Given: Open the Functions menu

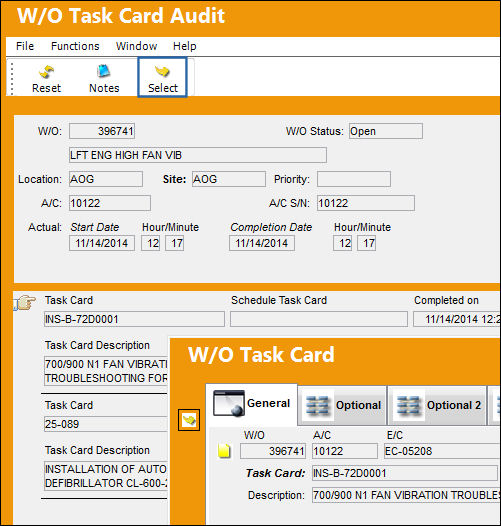Looking at the screenshot, I should (75, 46).
